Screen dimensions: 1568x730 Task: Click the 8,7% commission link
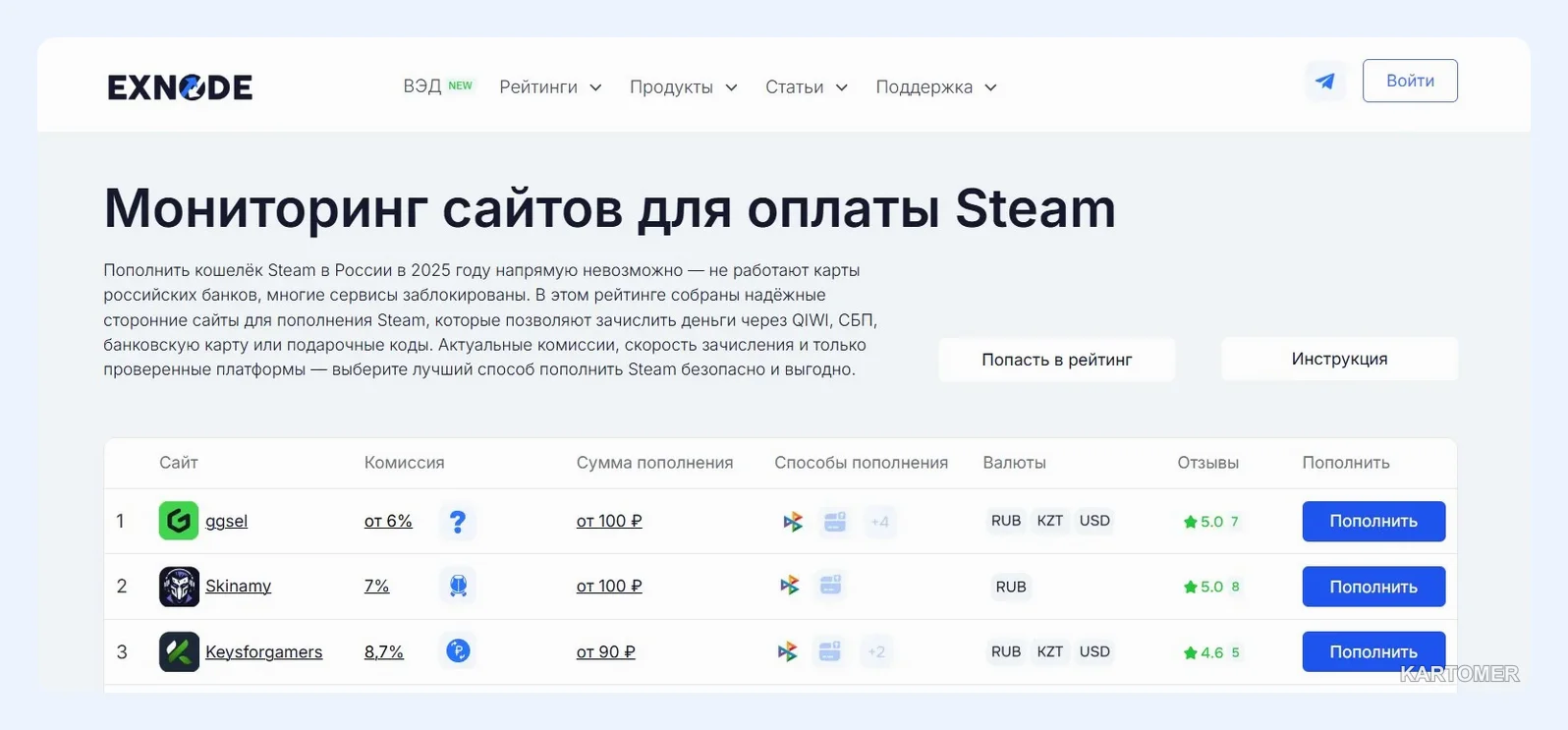tap(384, 651)
